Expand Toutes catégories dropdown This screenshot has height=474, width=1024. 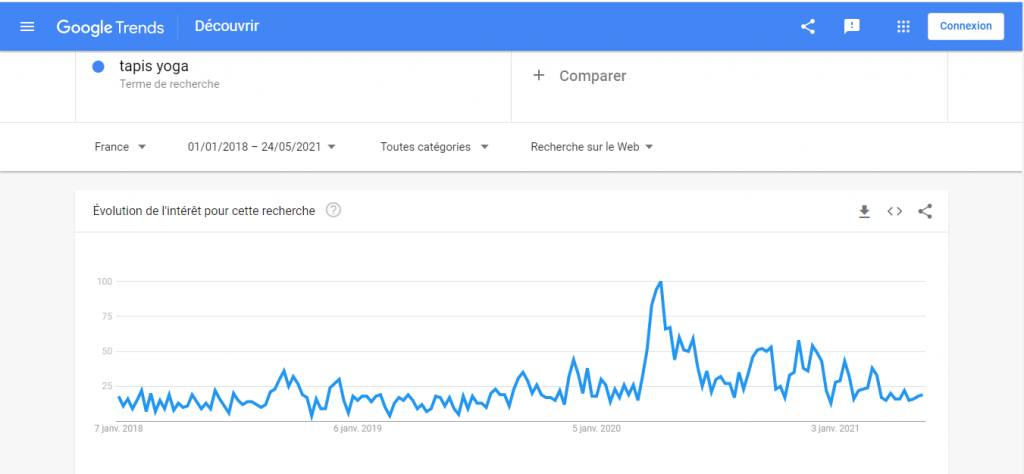434,147
